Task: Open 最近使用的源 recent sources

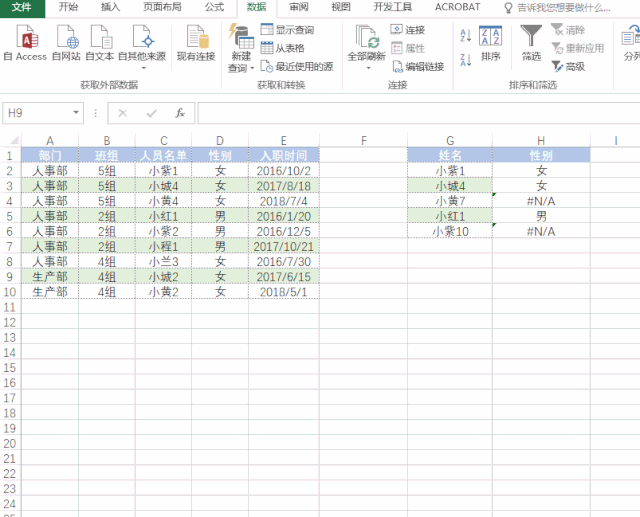Action: tap(297, 67)
